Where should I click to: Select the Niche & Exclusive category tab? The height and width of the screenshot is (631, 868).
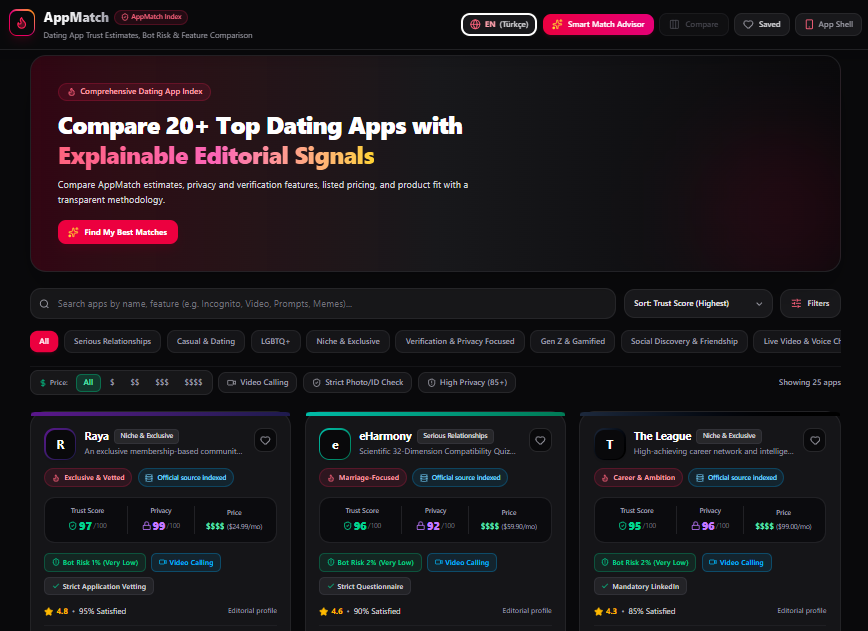coord(348,342)
